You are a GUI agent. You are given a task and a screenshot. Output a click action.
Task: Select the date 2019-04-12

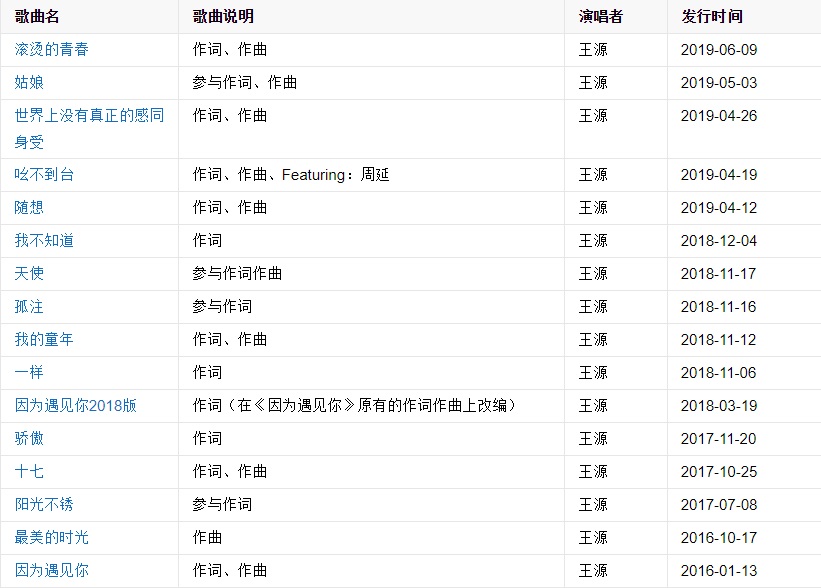click(719, 207)
